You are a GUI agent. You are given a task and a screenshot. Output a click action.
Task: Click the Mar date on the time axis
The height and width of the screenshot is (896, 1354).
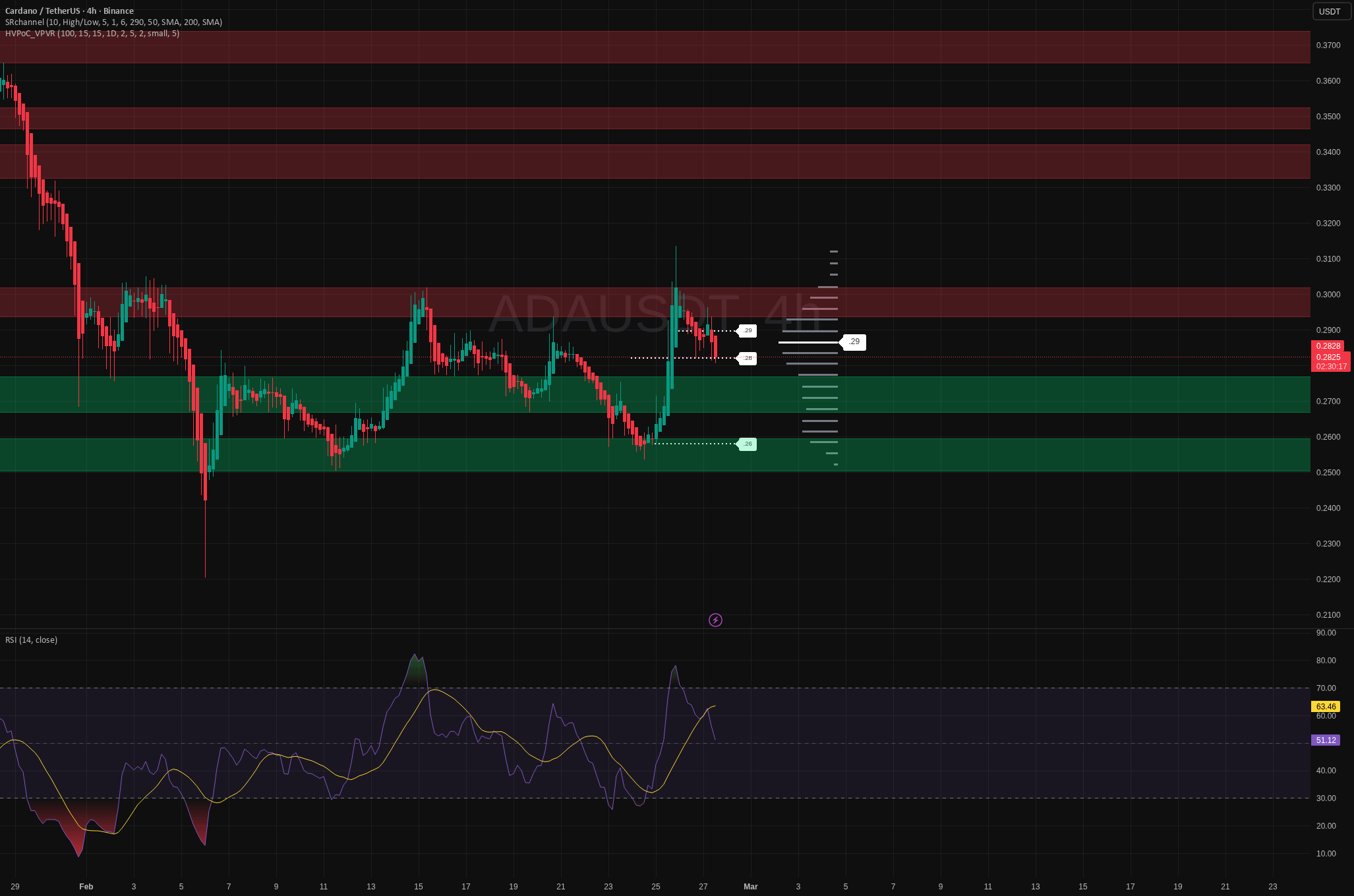tap(750, 887)
